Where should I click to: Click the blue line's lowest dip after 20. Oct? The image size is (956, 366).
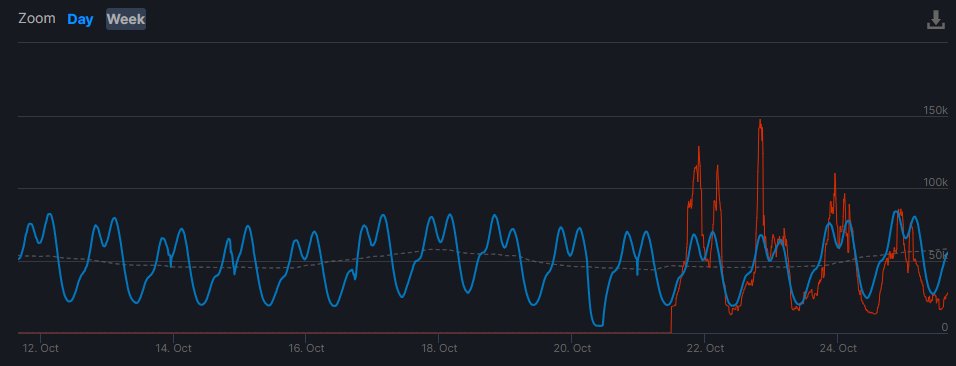(x=599, y=325)
